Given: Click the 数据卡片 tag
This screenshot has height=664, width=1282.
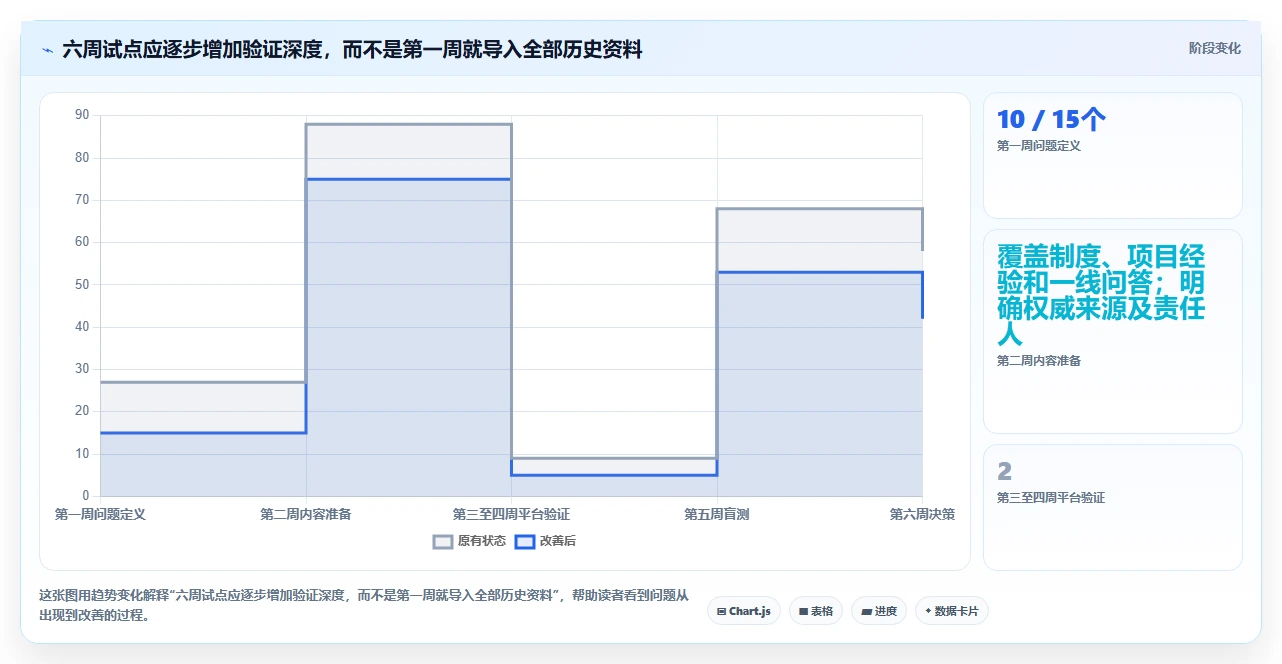Looking at the screenshot, I should tap(951, 611).
